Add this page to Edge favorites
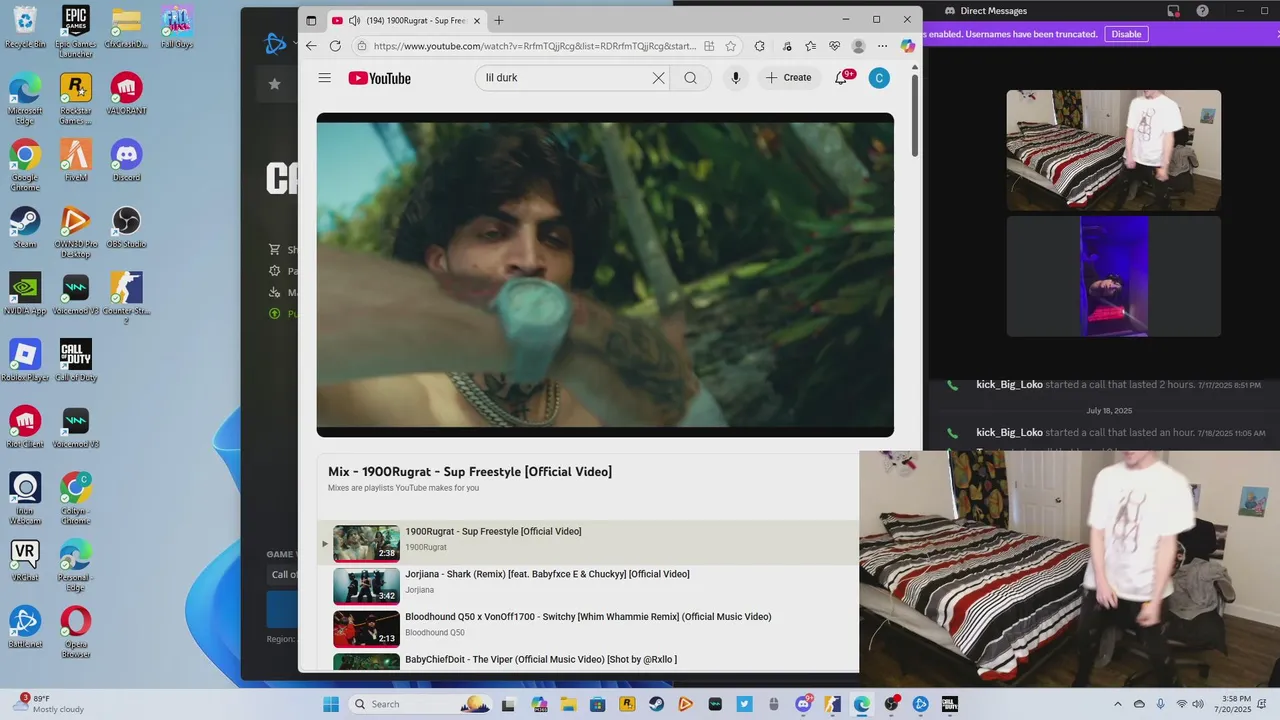Viewport: 1280px width, 720px height. [x=731, y=46]
